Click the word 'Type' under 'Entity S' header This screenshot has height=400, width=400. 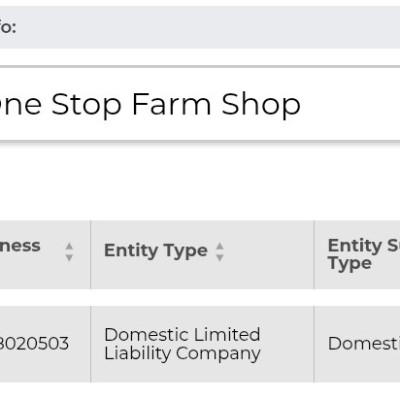point(350,264)
